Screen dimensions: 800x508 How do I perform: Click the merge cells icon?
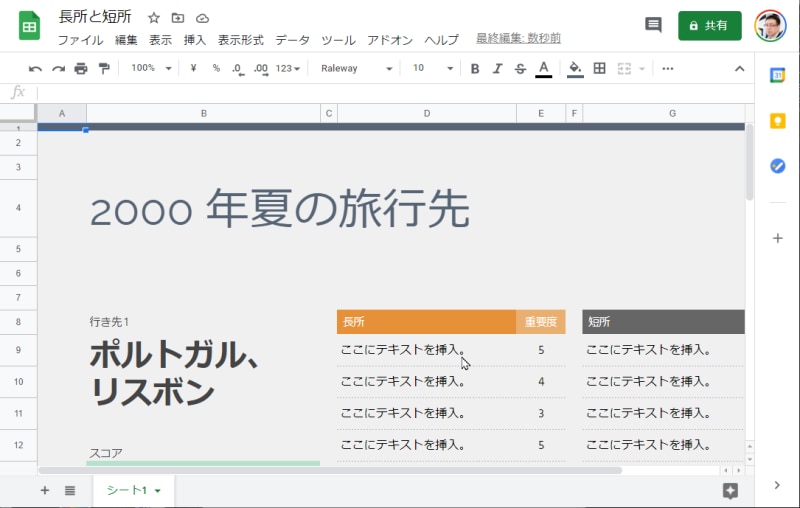pos(624,68)
